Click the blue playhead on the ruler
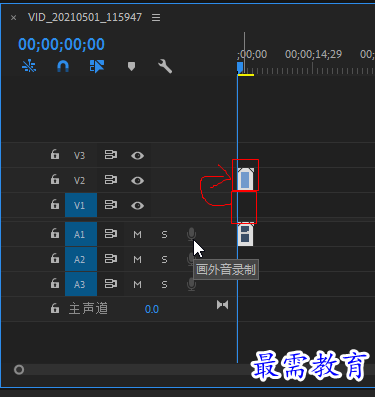Image resolution: width=375 pixels, height=397 pixels. pyautogui.click(x=240, y=67)
